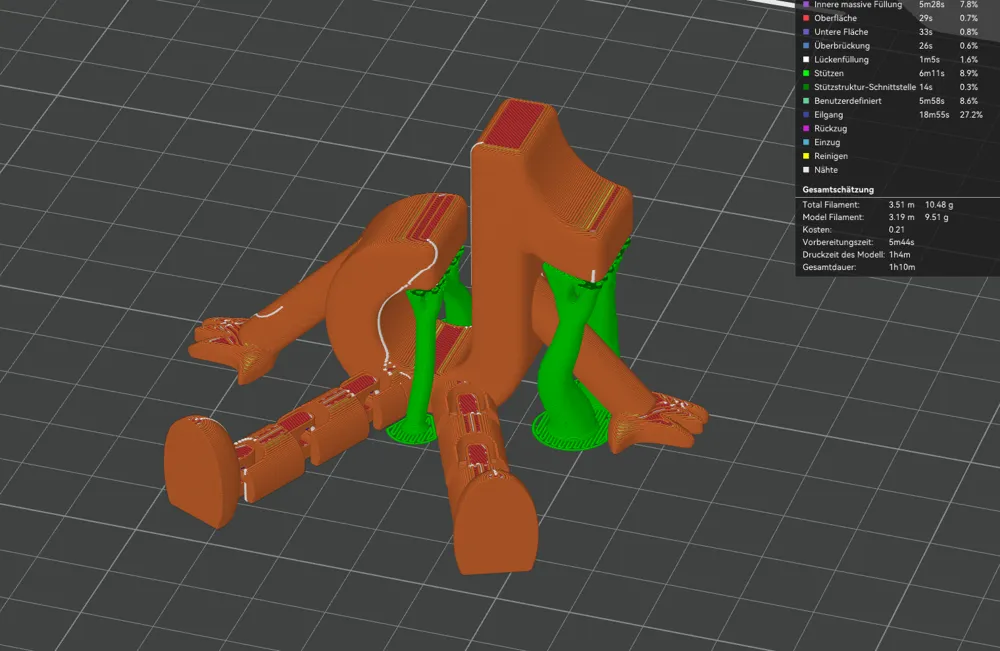Click the Oberfläche time '29s'

pyautogui.click(x=925, y=18)
